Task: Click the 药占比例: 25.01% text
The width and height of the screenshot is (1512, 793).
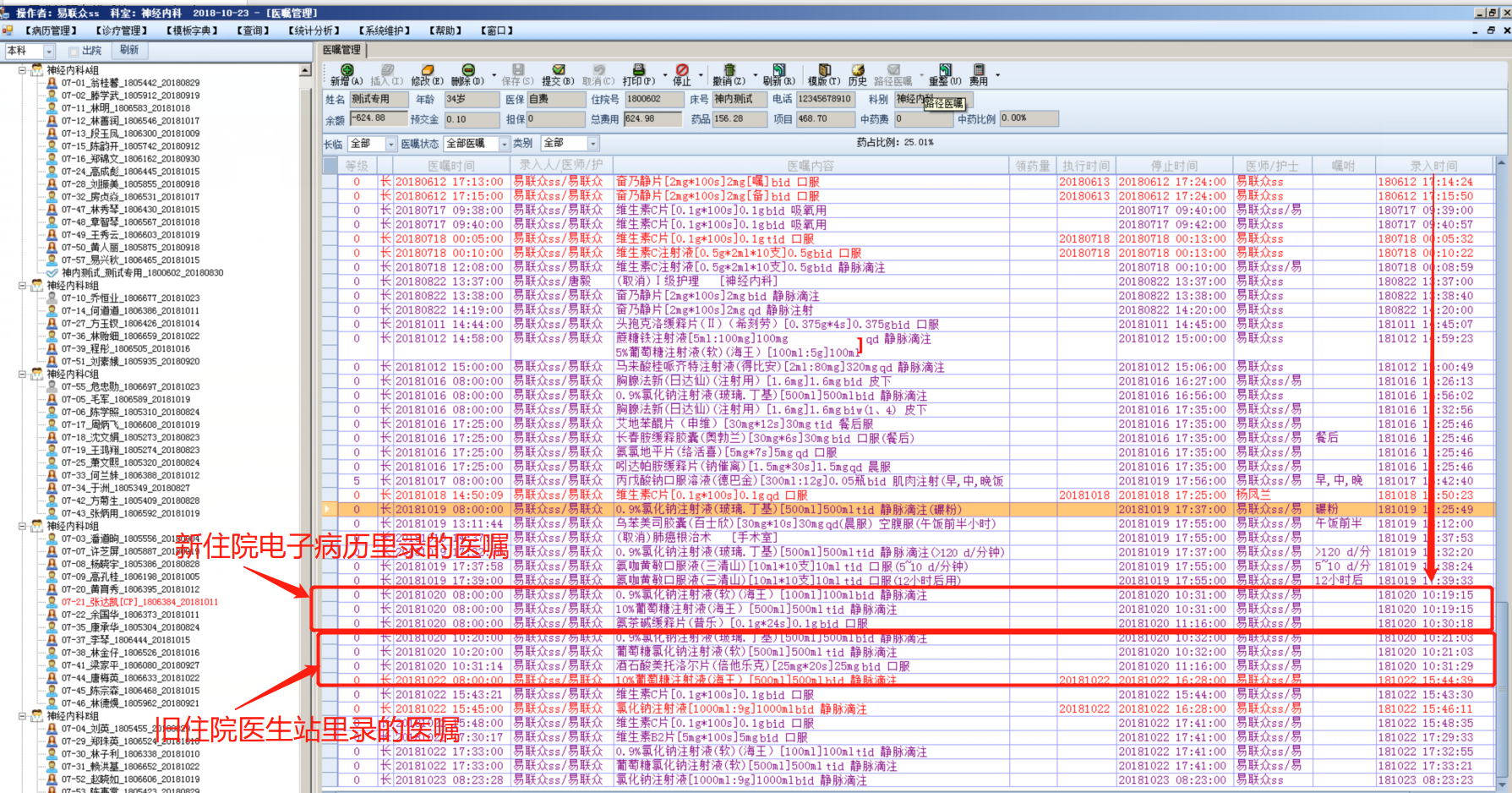Action: tap(894, 142)
